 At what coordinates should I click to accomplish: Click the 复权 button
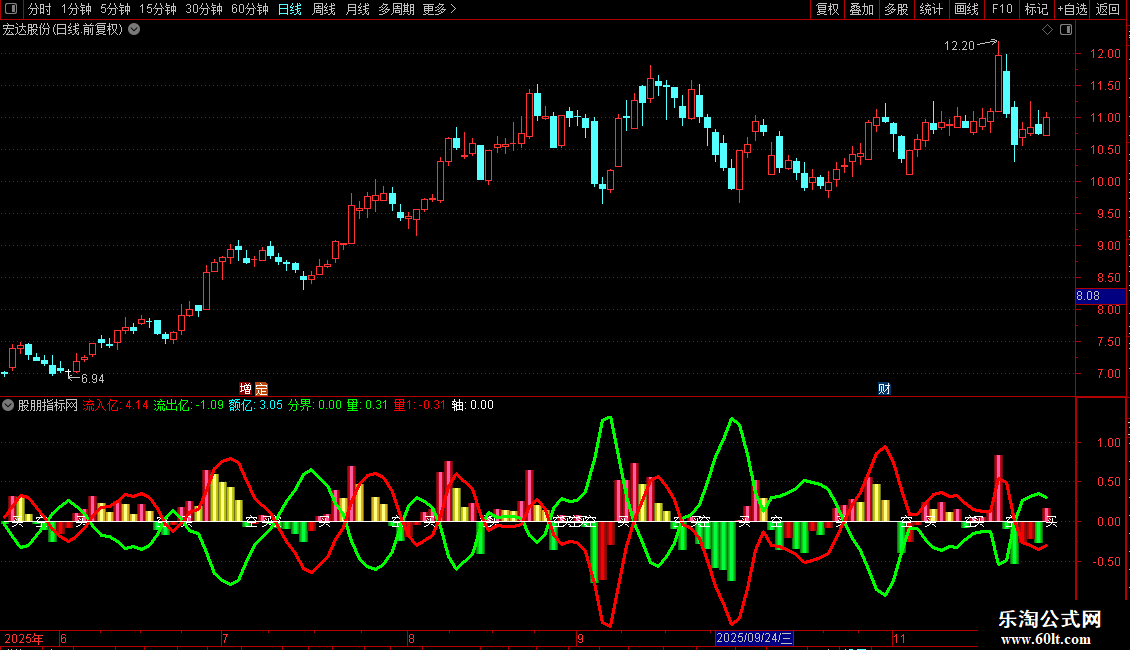coord(827,9)
